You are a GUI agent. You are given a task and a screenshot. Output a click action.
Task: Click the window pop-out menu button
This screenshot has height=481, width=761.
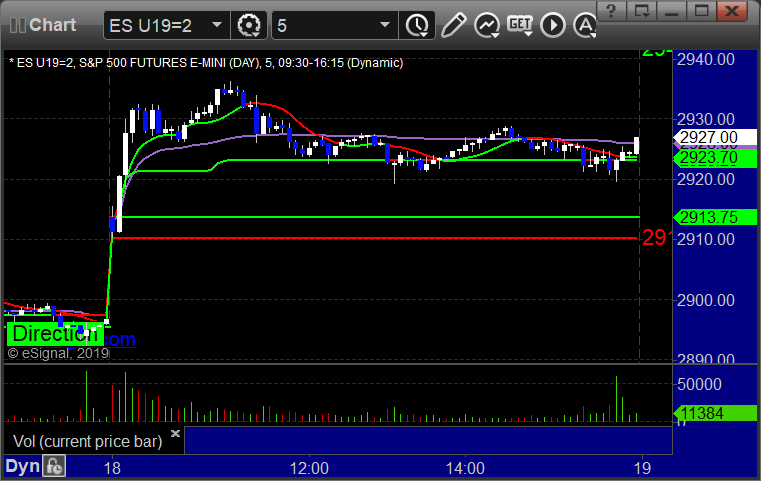coord(641,10)
